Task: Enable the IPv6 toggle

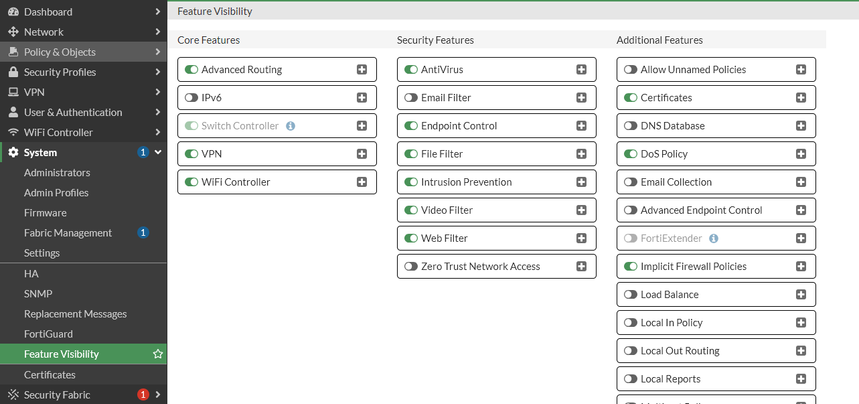Action: pos(191,98)
